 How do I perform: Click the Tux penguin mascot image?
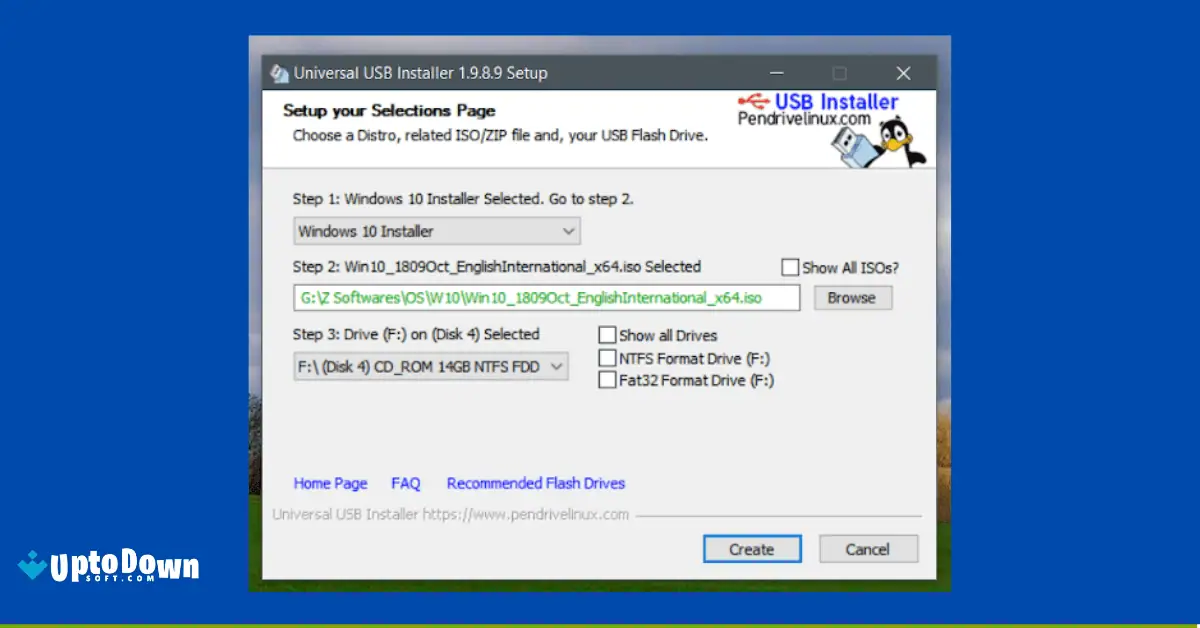tap(896, 134)
